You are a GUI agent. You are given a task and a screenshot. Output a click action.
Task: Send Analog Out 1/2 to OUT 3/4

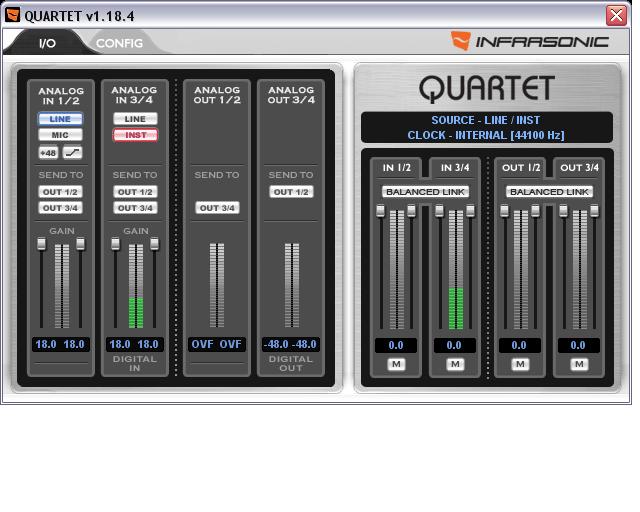[217, 208]
